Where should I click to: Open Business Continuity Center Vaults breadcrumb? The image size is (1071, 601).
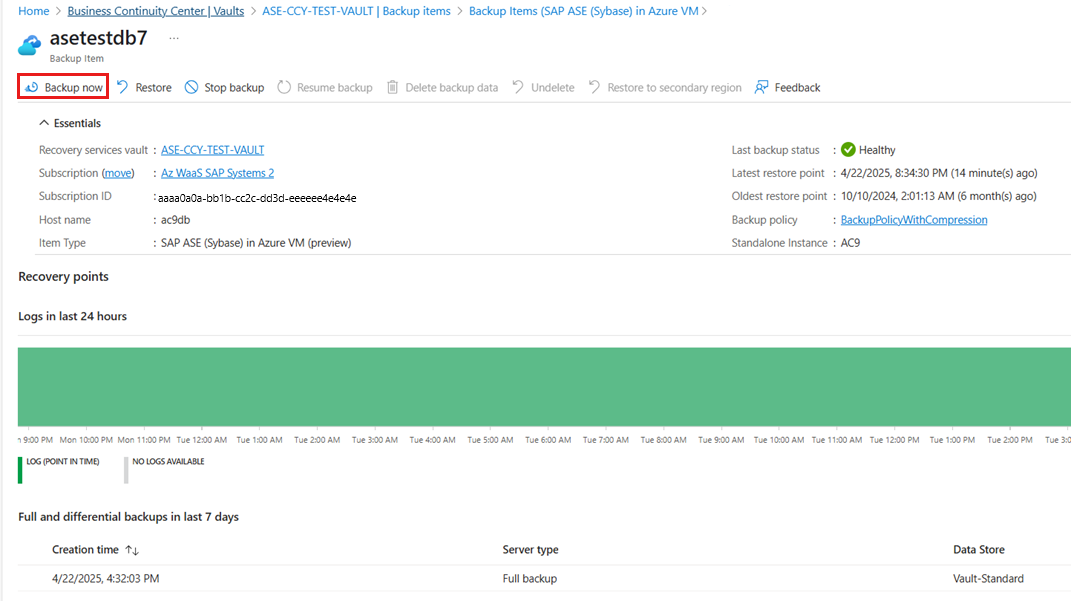(x=156, y=11)
